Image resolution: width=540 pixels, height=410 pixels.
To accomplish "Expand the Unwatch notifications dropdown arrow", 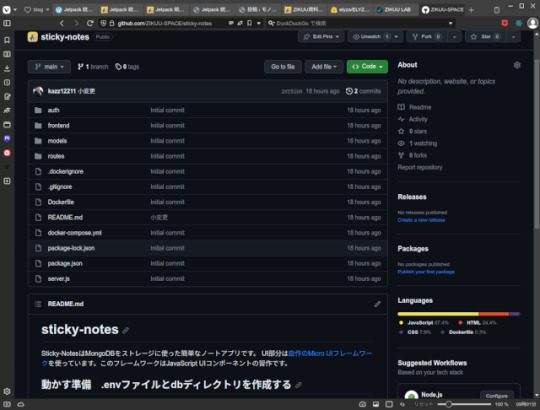I will (x=397, y=36).
